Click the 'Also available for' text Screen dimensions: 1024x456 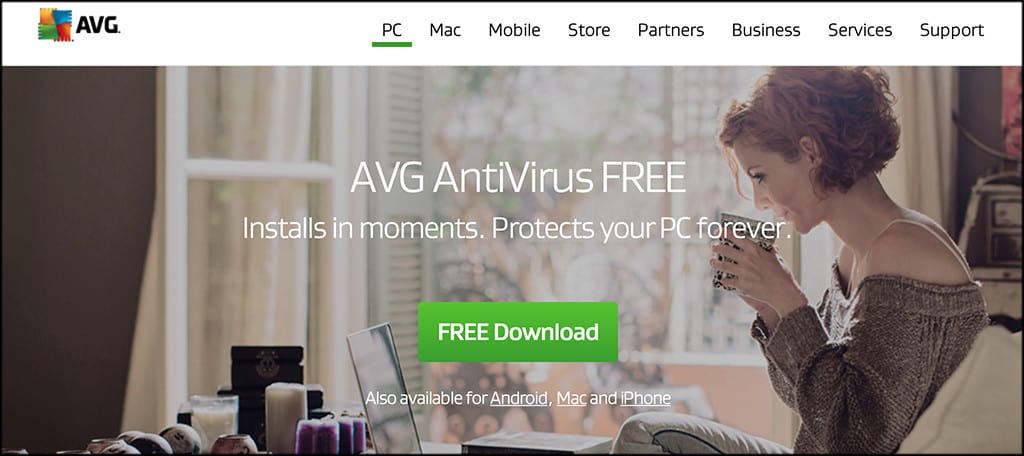pyautogui.click(x=426, y=398)
